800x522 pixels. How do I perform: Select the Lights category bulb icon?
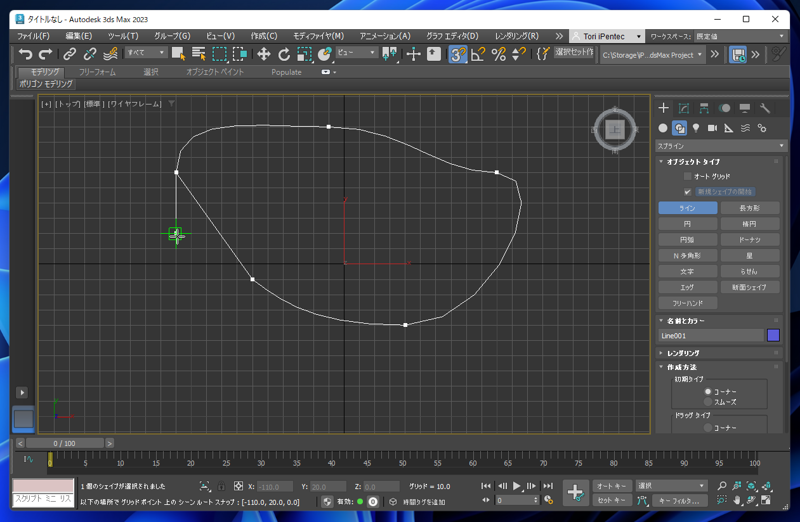[x=696, y=128]
